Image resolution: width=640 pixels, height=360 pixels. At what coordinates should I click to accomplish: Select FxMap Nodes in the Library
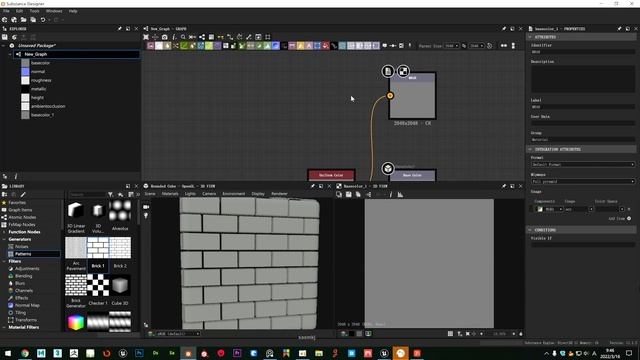point(22,224)
